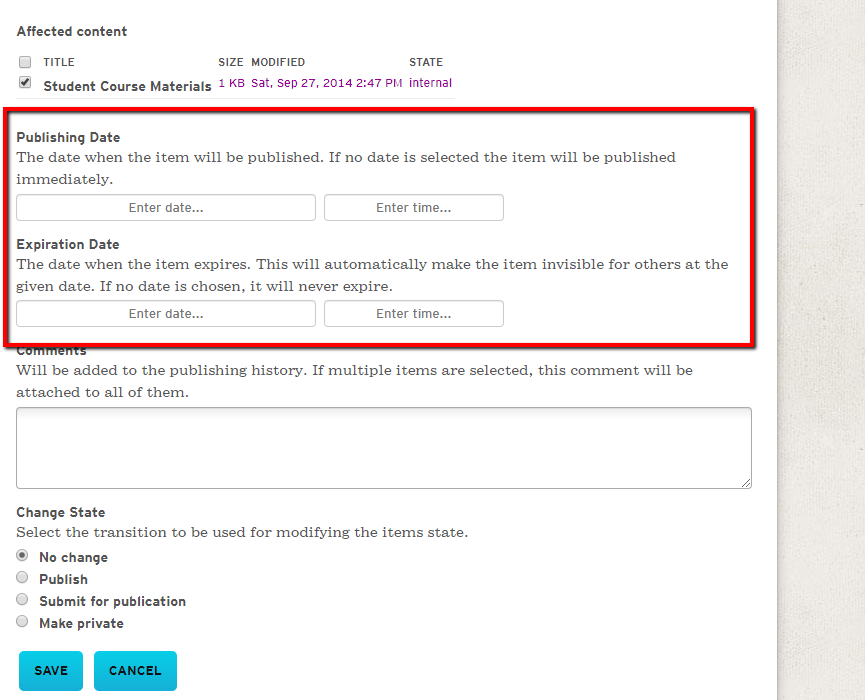The height and width of the screenshot is (700, 865).
Task: Select 'Submit for publication' radio button
Action: pos(23,600)
